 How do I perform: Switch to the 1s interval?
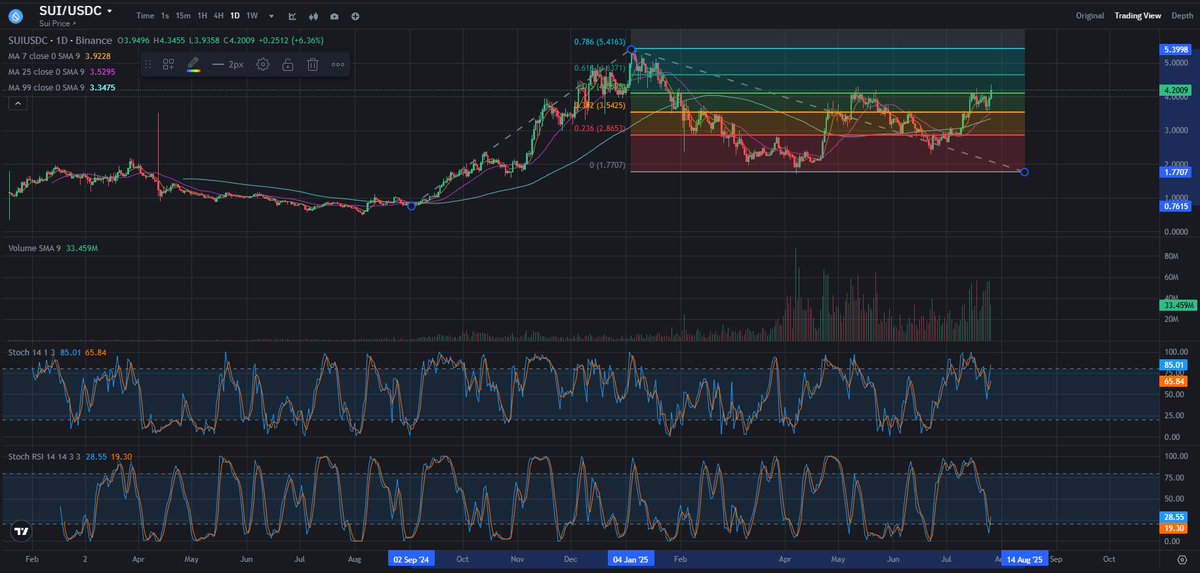pos(165,16)
